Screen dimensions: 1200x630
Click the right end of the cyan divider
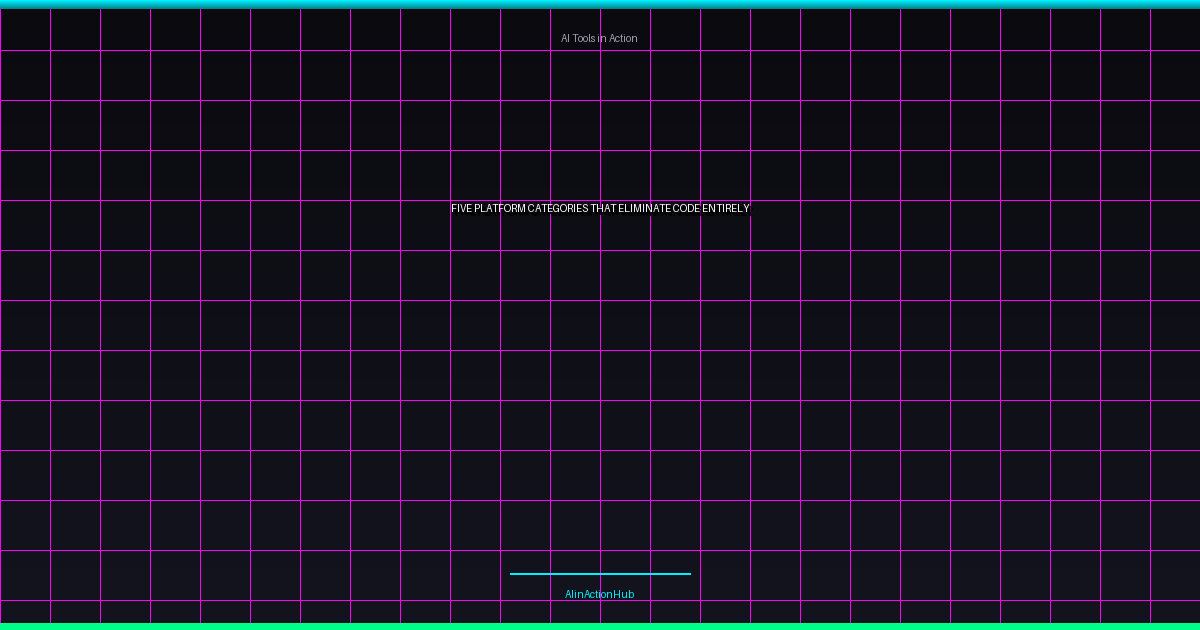pos(688,574)
